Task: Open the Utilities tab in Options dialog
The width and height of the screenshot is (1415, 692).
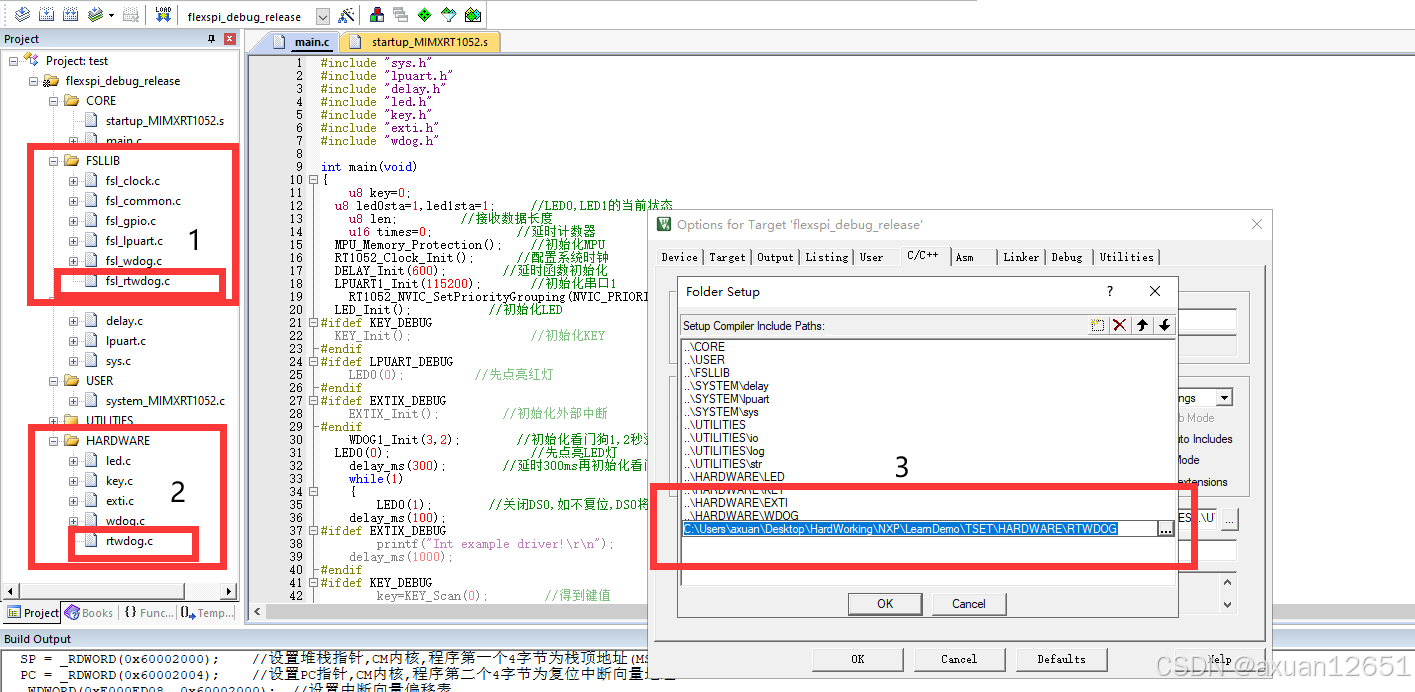Action: [1126, 257]
